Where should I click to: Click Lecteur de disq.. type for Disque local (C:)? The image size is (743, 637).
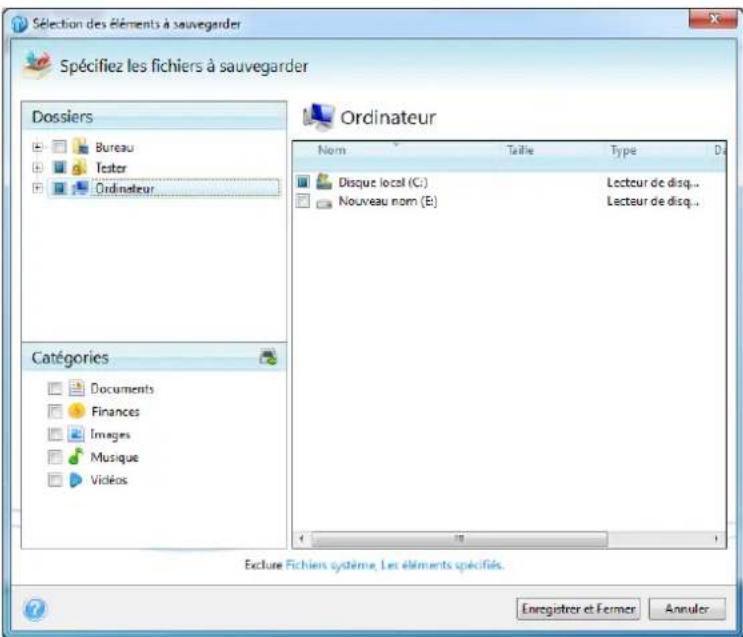coord(653,182)
